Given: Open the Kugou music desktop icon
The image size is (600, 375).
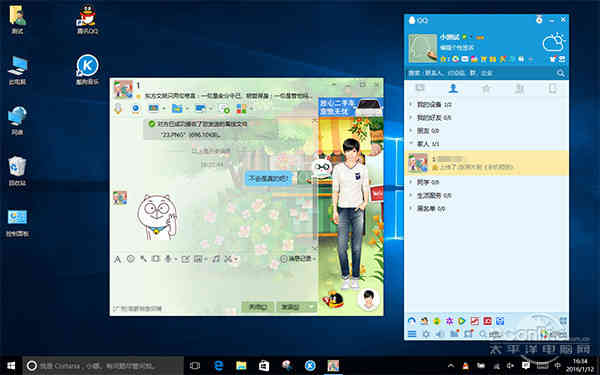Looking at the screenshot, I should pyautogui.click(x=87, y=69).
